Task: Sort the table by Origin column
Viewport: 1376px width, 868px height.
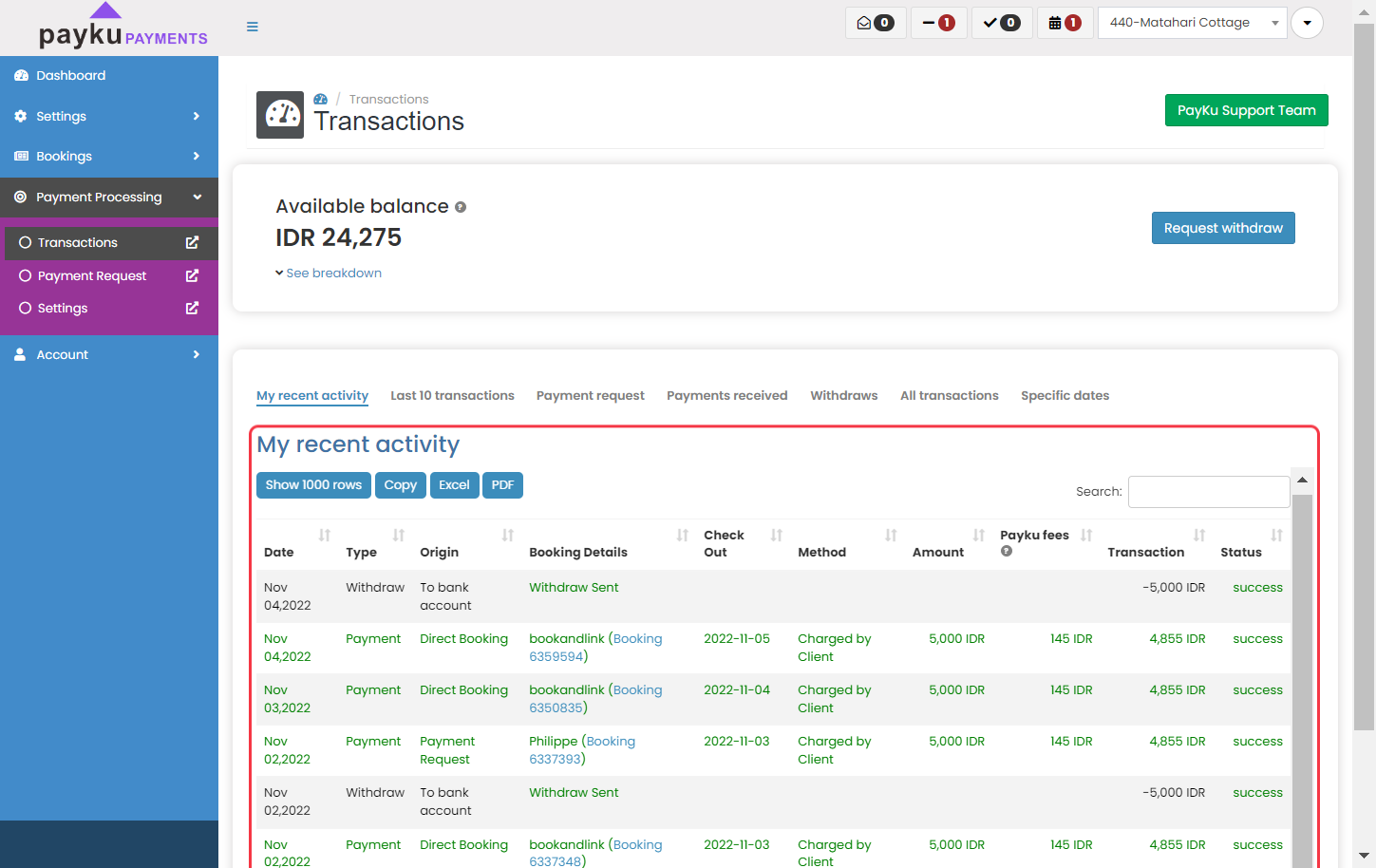Action: point(467,544)
